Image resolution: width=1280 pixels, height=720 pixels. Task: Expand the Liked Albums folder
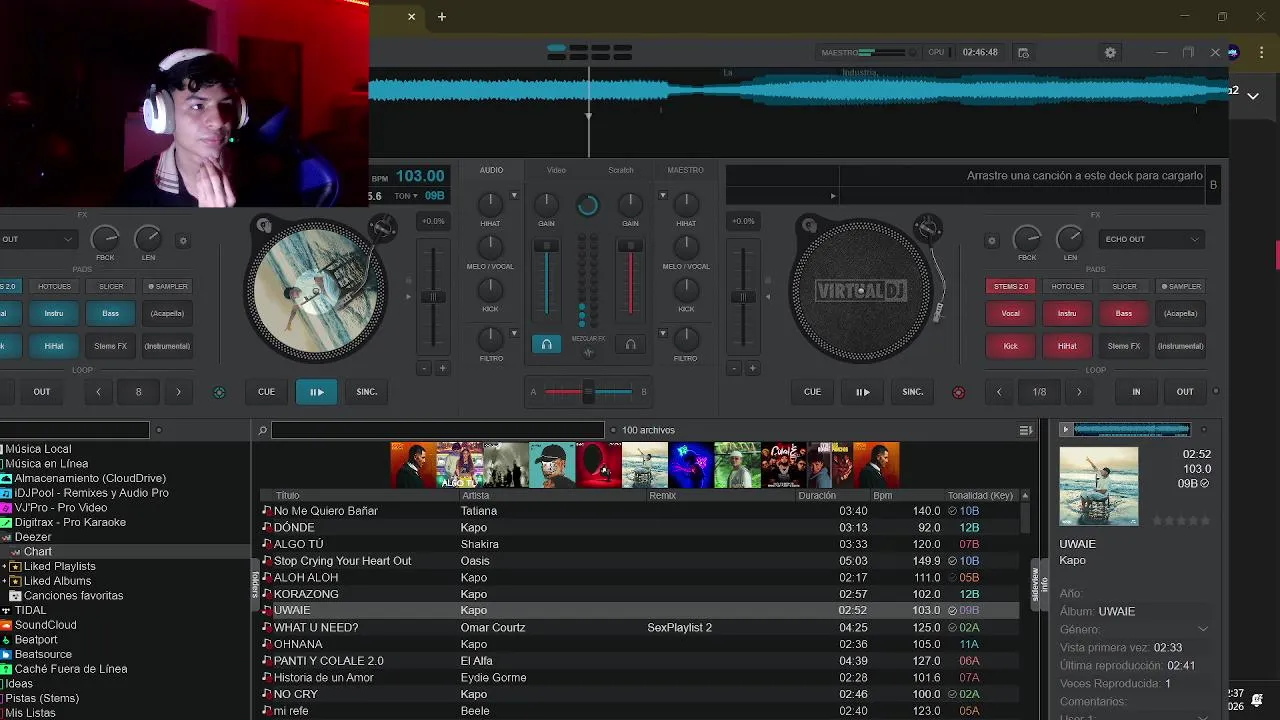click(x=4, y=581)
